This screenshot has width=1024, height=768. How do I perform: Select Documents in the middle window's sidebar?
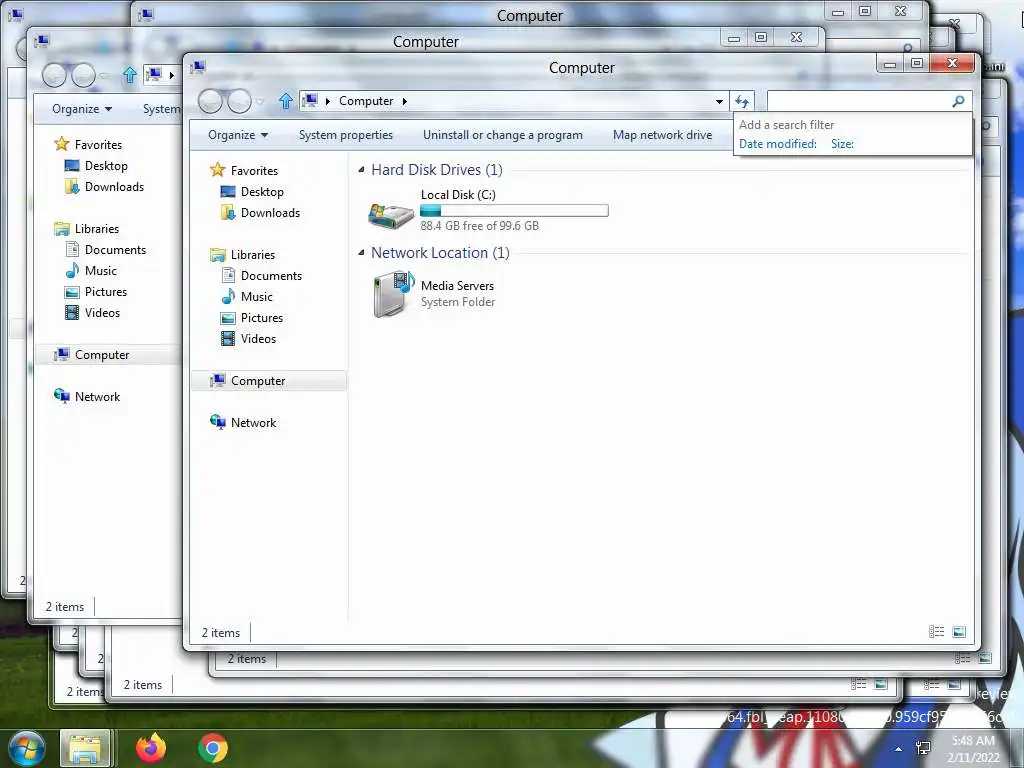(x=115, y=249)
